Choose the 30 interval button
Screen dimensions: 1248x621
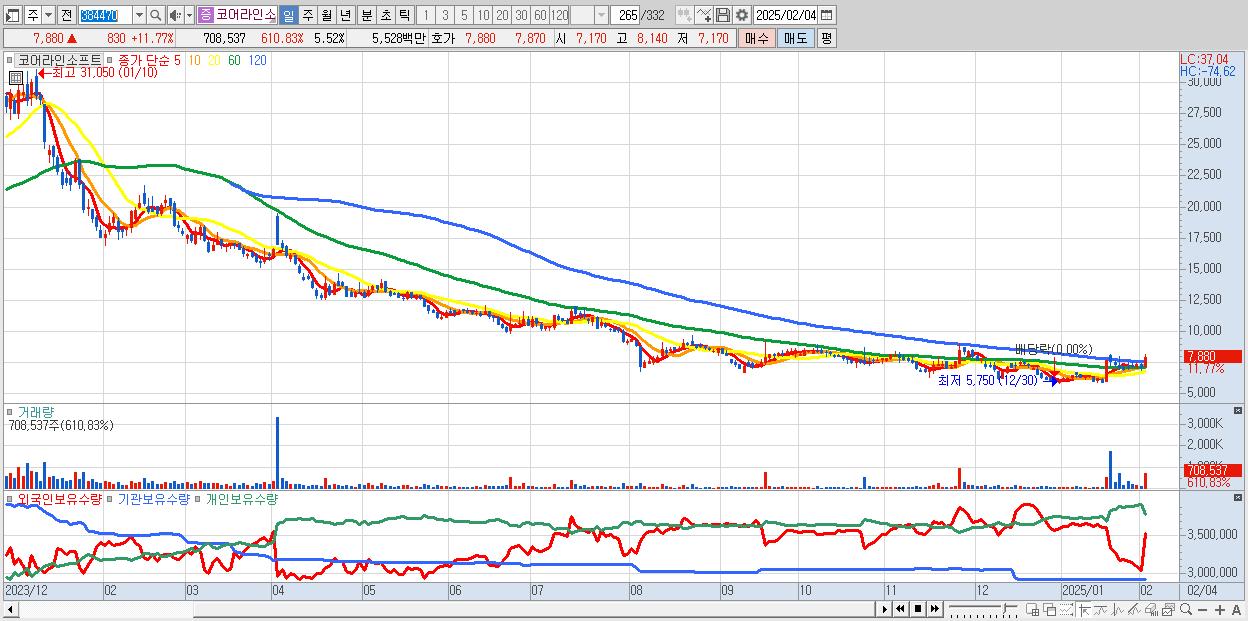521,15
